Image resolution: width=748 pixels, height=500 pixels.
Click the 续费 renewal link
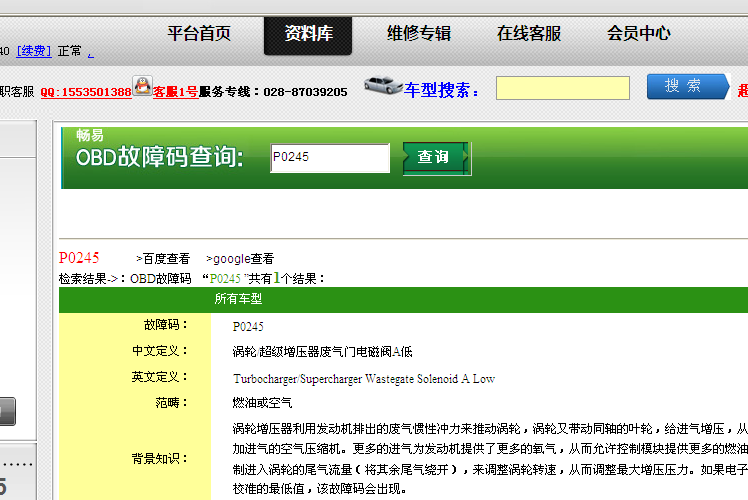coord(33,51)
